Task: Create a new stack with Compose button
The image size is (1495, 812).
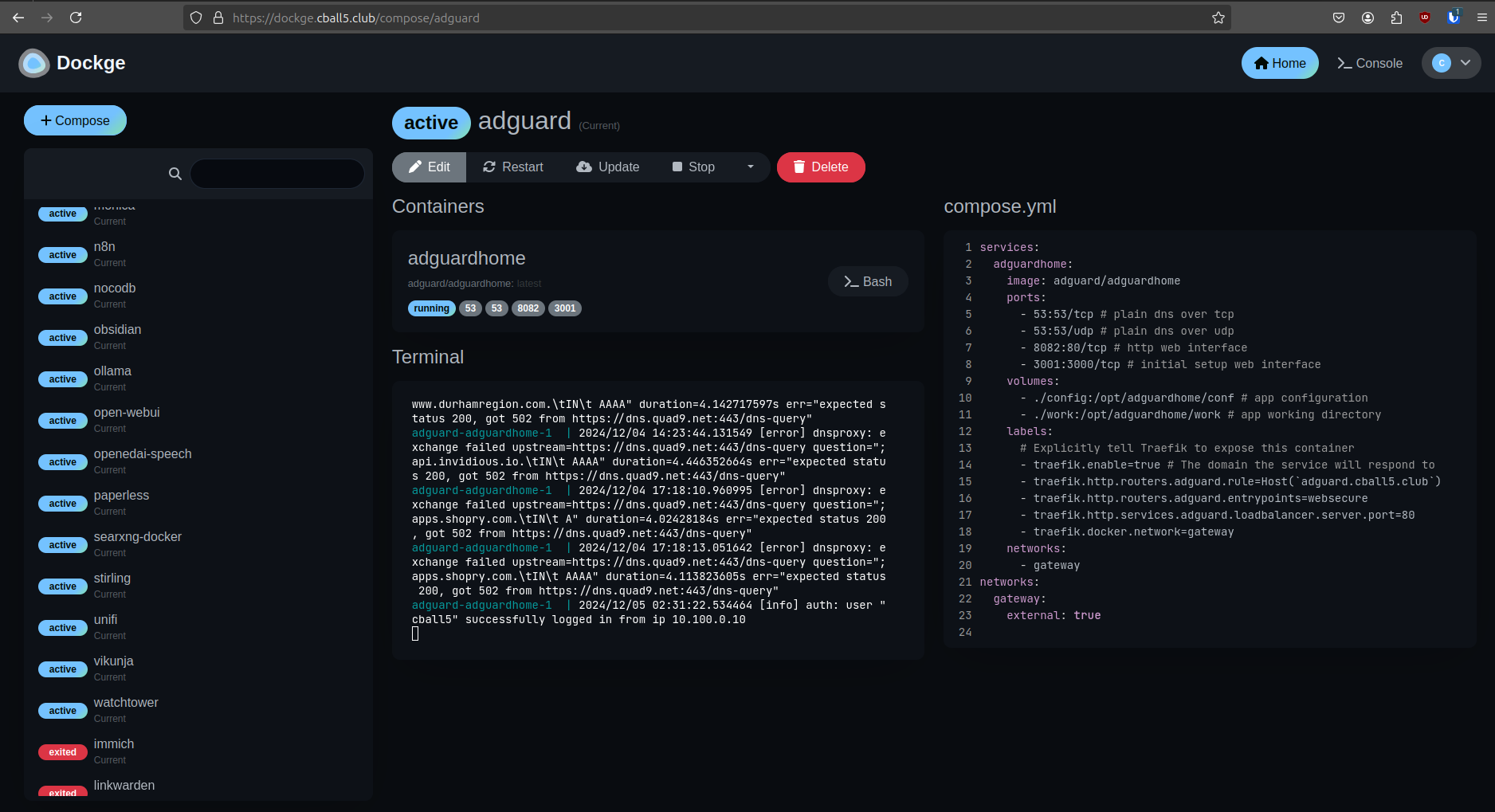Action: pos(75,120)
